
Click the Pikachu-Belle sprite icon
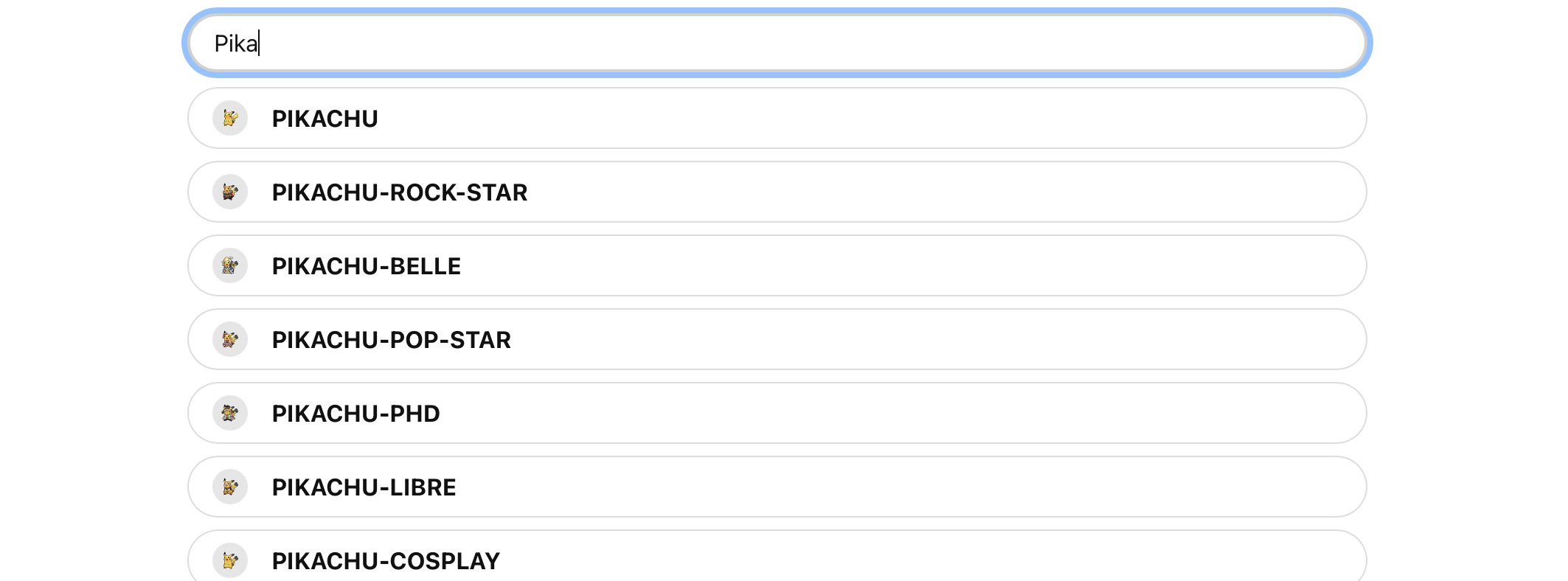coord(230,265)
